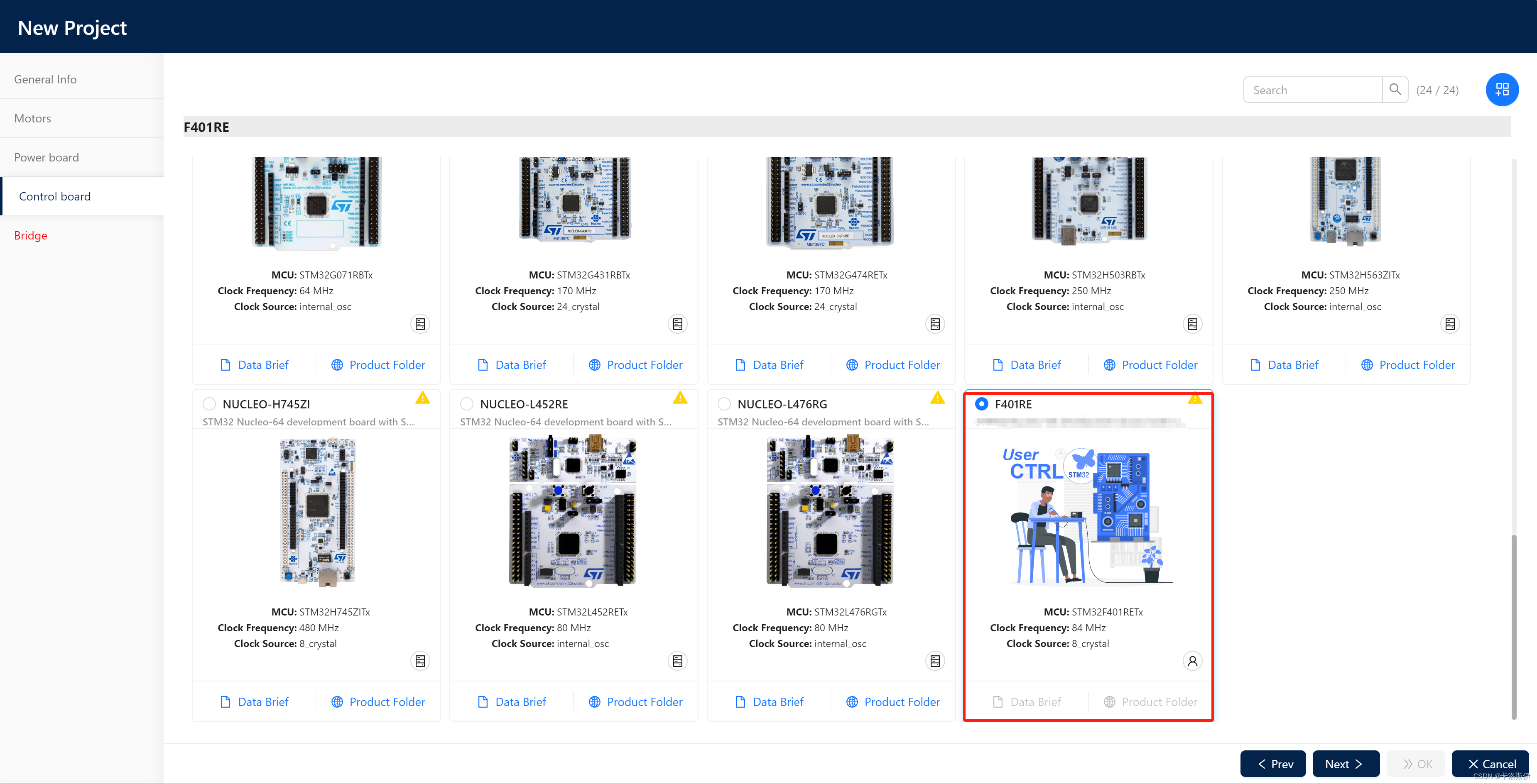
Task: Click warning triangle on NUCLEO-L452RE card
Action: (679, 398)
